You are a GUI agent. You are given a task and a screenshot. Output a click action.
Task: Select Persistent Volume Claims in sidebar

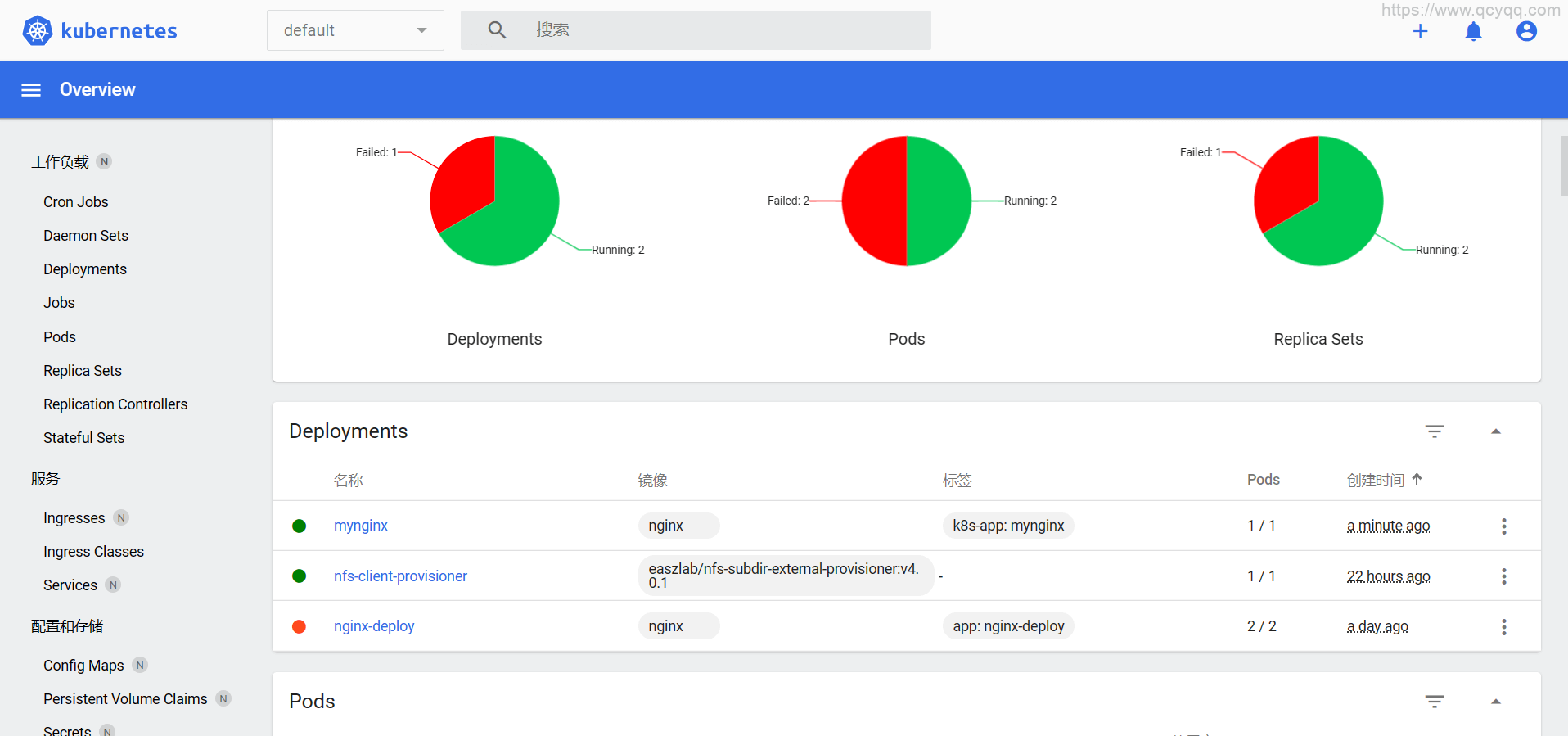125,699
